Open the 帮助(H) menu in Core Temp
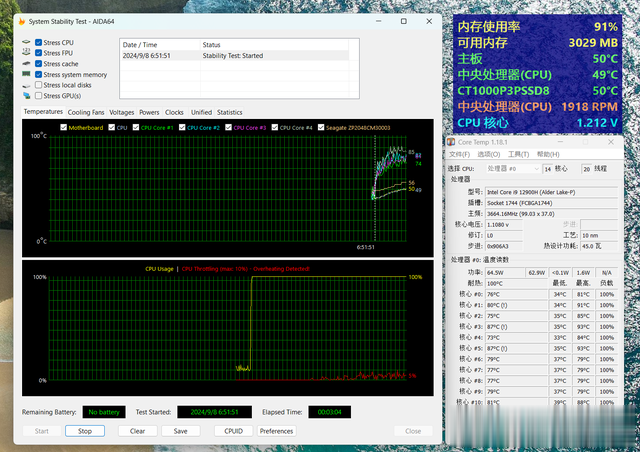This screenshot has height=452, width=640. coord(548,154)
